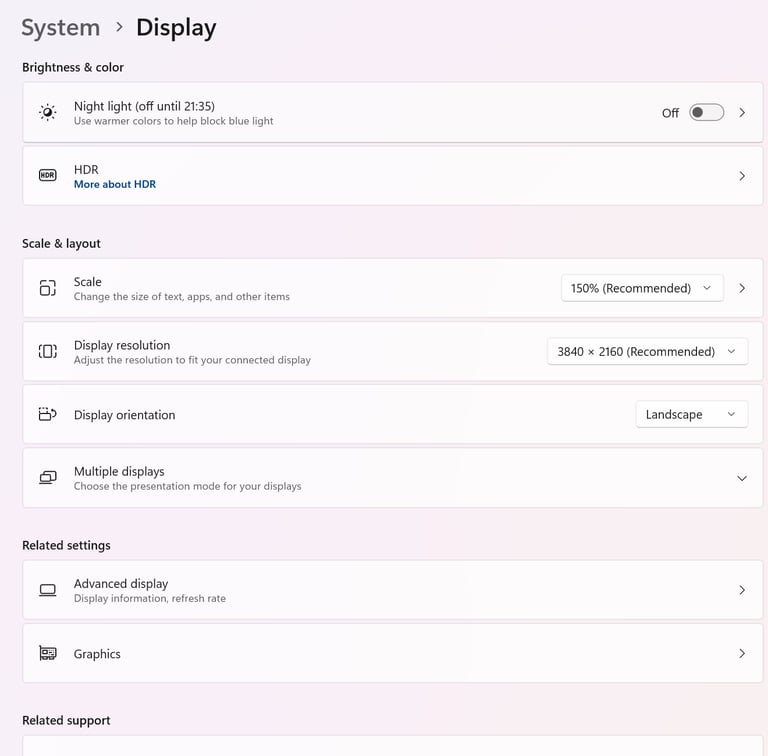
Task: Open the Display resolution dropdown
Action: [648, 351]
